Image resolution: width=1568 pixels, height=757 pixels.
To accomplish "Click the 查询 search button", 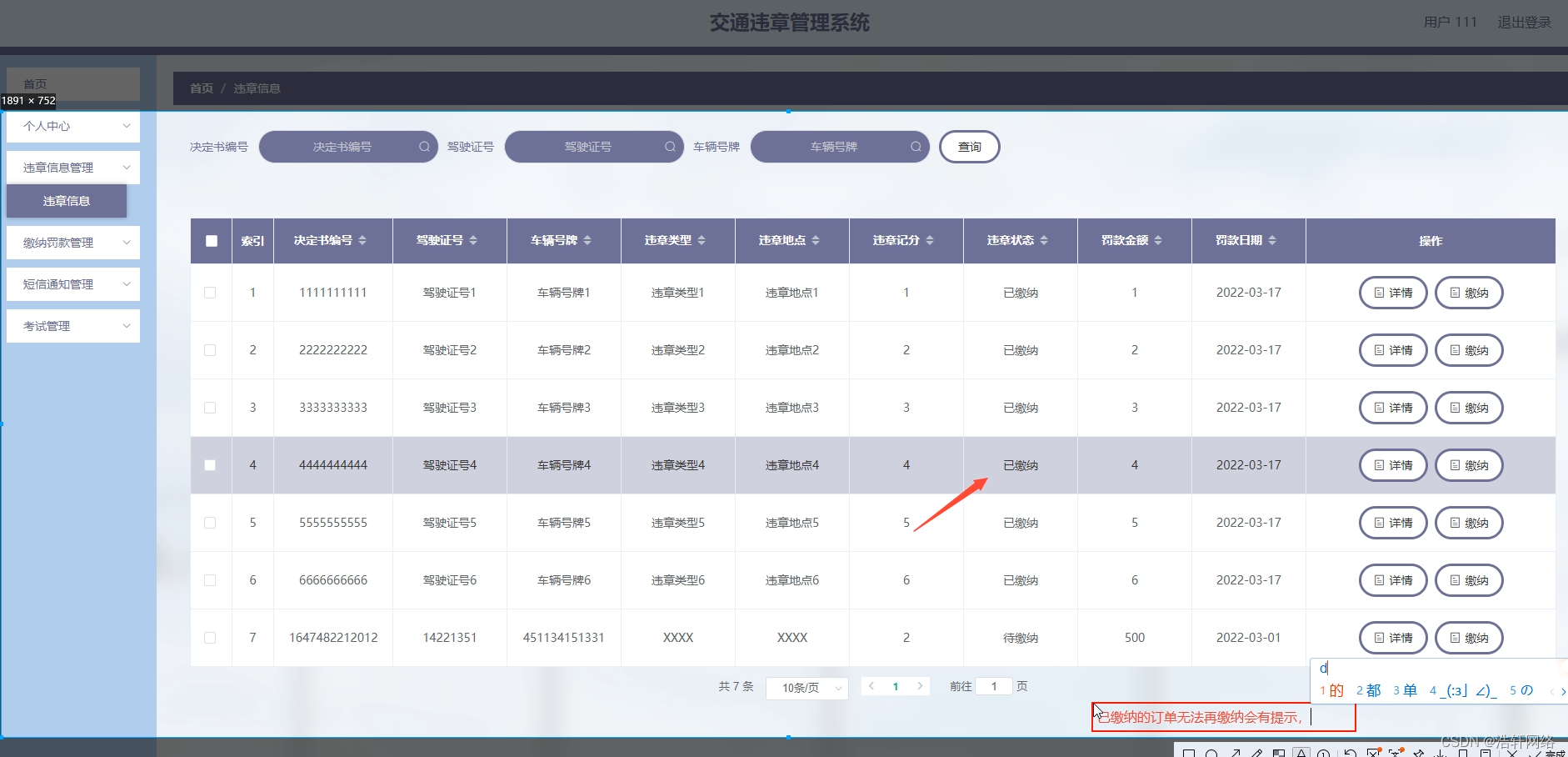I will point(969,146).
